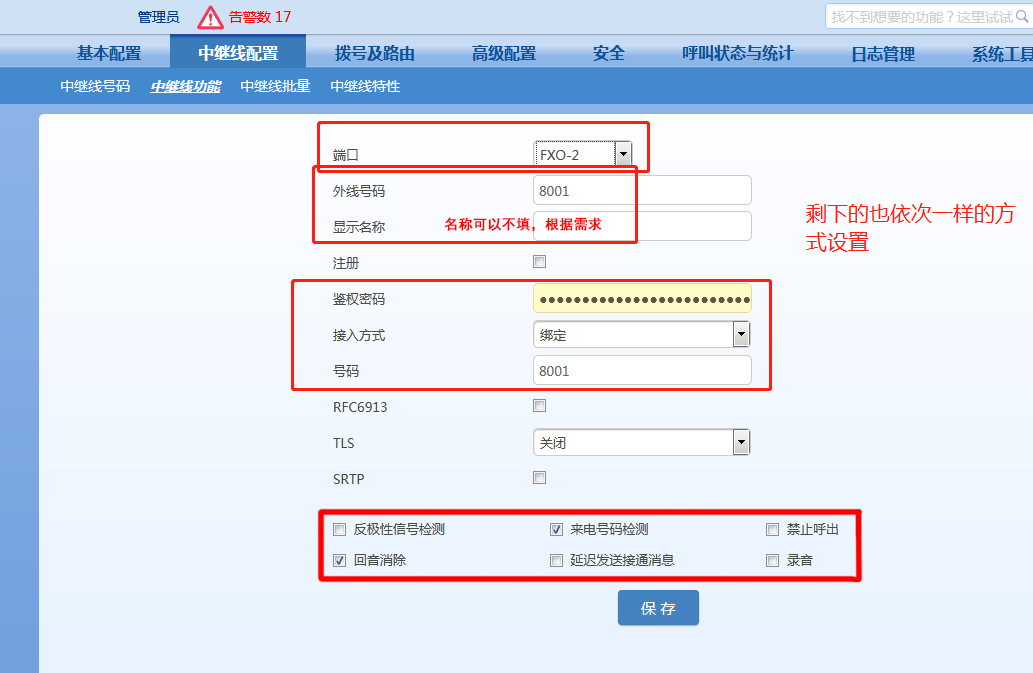This screenshot has width=1033, height=673.
Task: Uncheck the 来电号码检测 checkbox
Action: point(557,529)
